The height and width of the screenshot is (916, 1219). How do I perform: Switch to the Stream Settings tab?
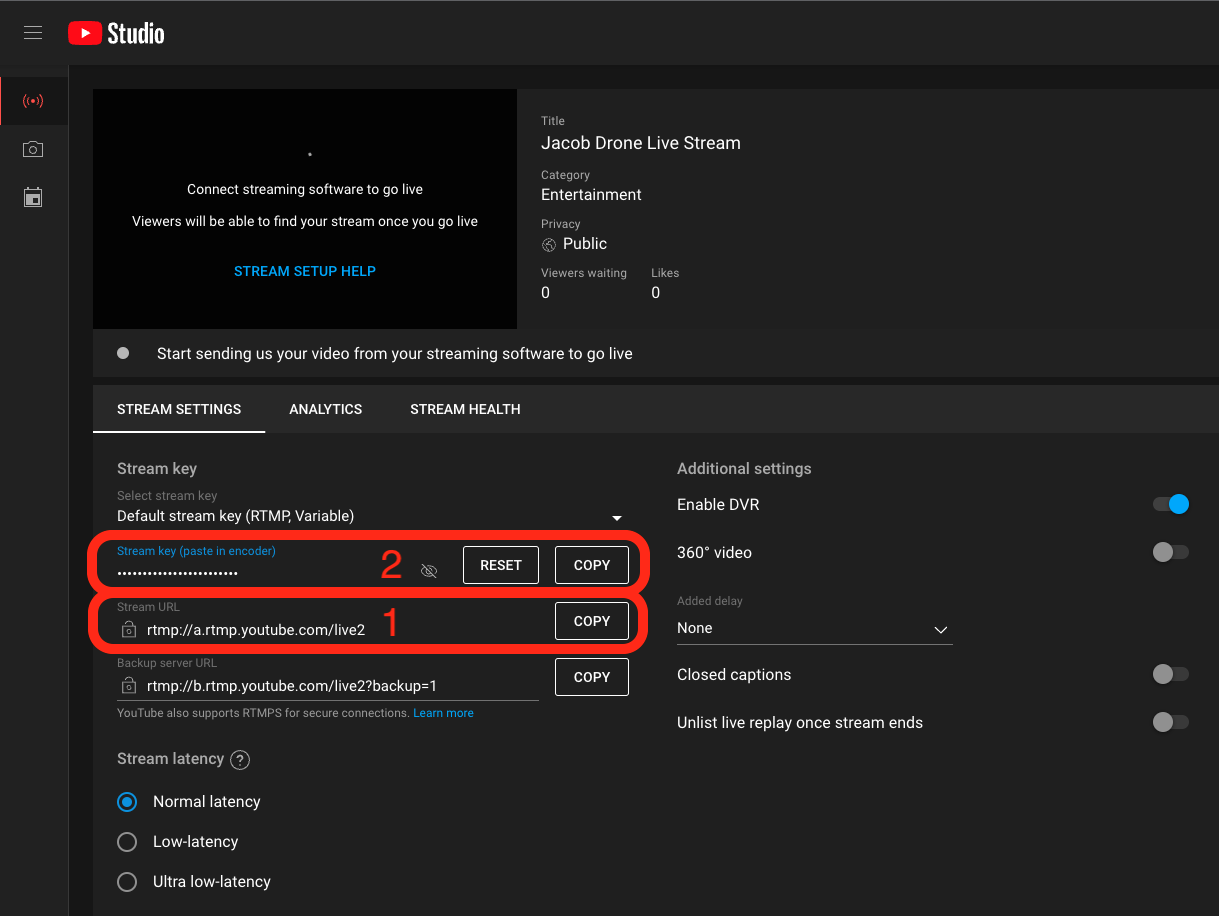coord(179,409)
